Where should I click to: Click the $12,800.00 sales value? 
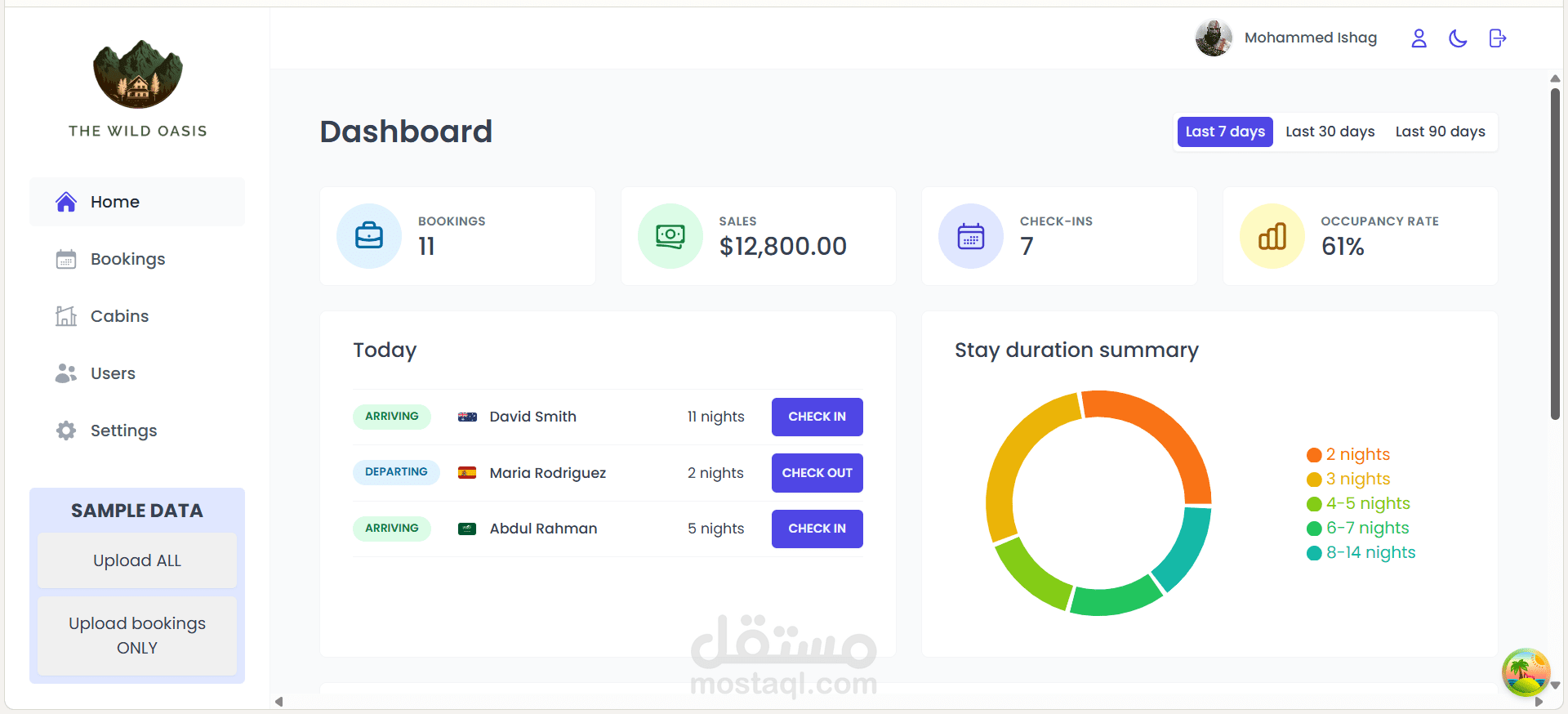click(782, 246)
